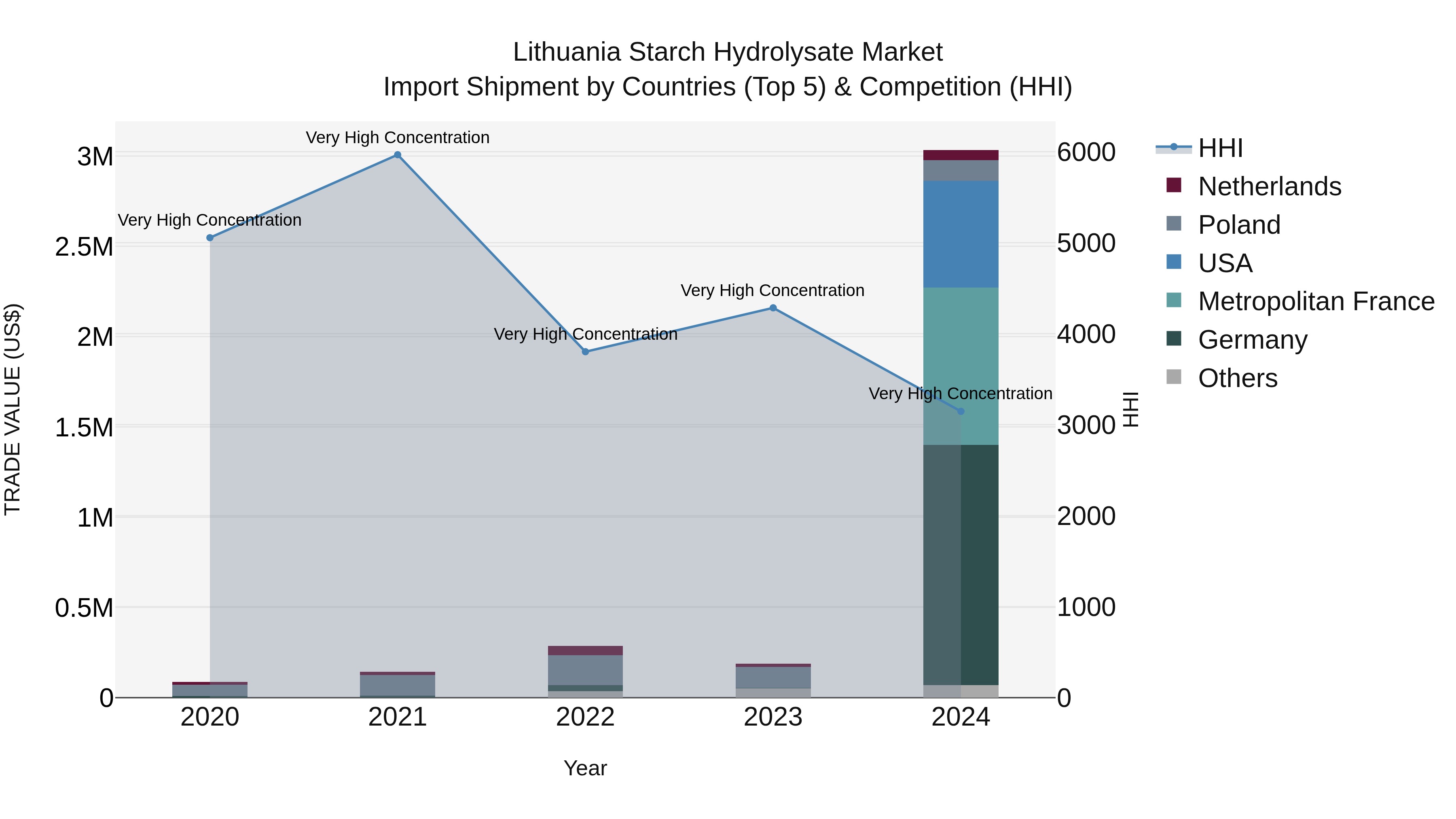Click the USA segment of 2024 bar
The image size is (1456, 819).
[x=961, y=235]
